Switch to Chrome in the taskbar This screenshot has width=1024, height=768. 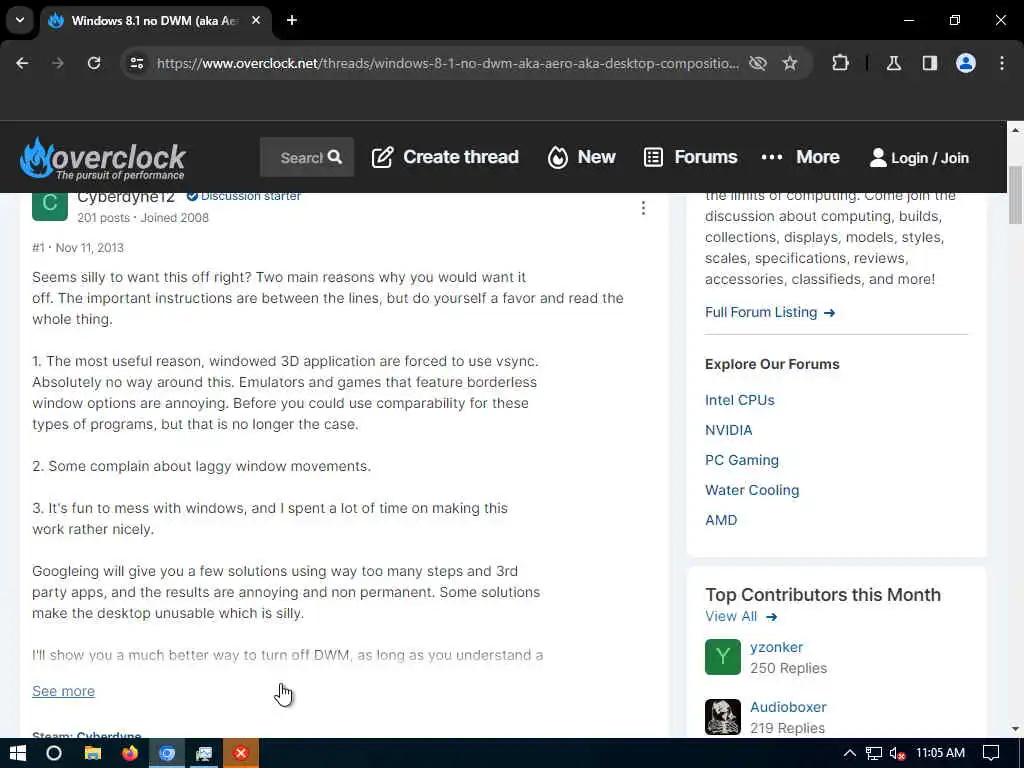[167, 754]
